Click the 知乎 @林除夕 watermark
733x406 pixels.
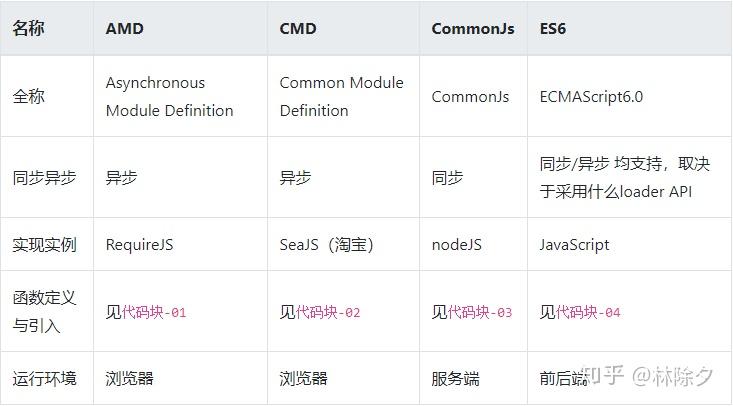tap(647, 376)
